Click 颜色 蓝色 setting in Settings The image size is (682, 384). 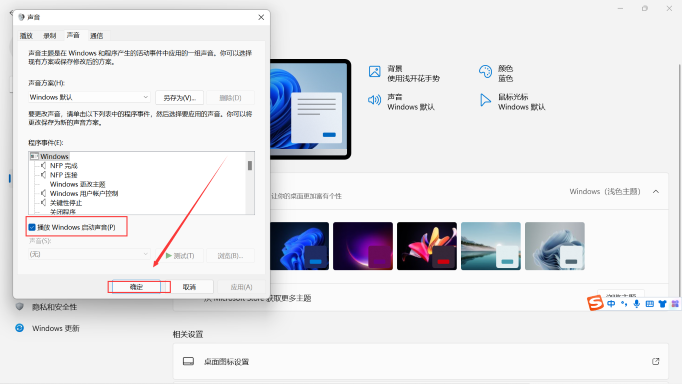click(496, 73)
